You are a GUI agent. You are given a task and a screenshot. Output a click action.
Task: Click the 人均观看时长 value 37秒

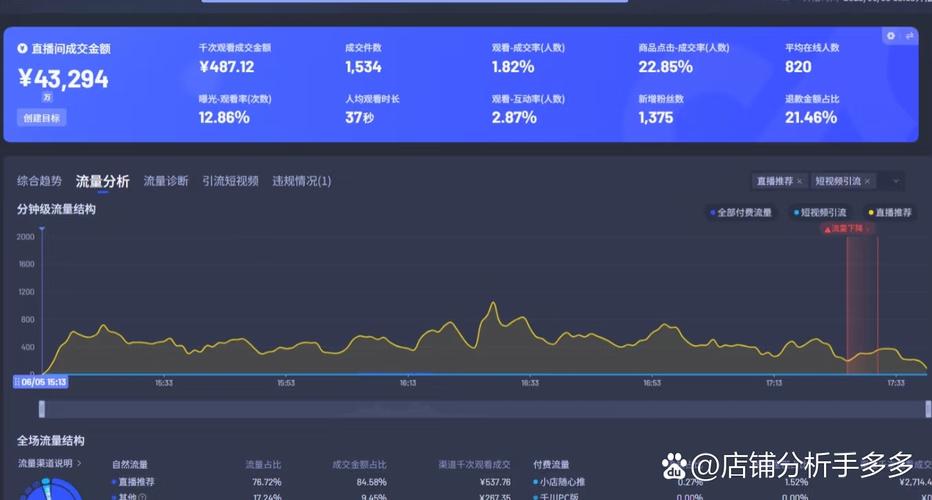pos(360,117)
